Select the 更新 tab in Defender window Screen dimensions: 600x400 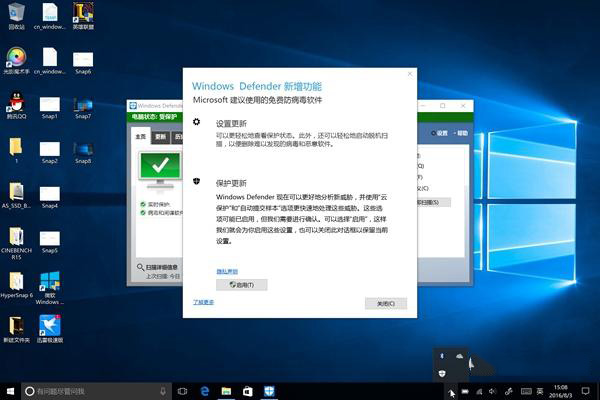tap(160, 137)
